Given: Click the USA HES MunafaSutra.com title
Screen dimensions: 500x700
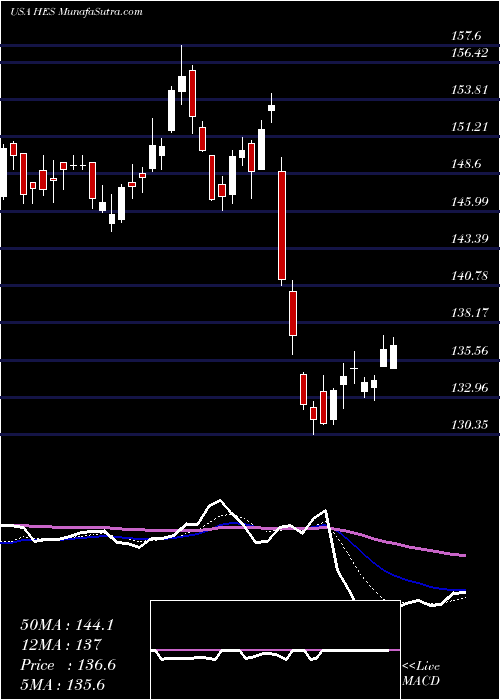Looking at the screenshot, I should coord(76,12).
